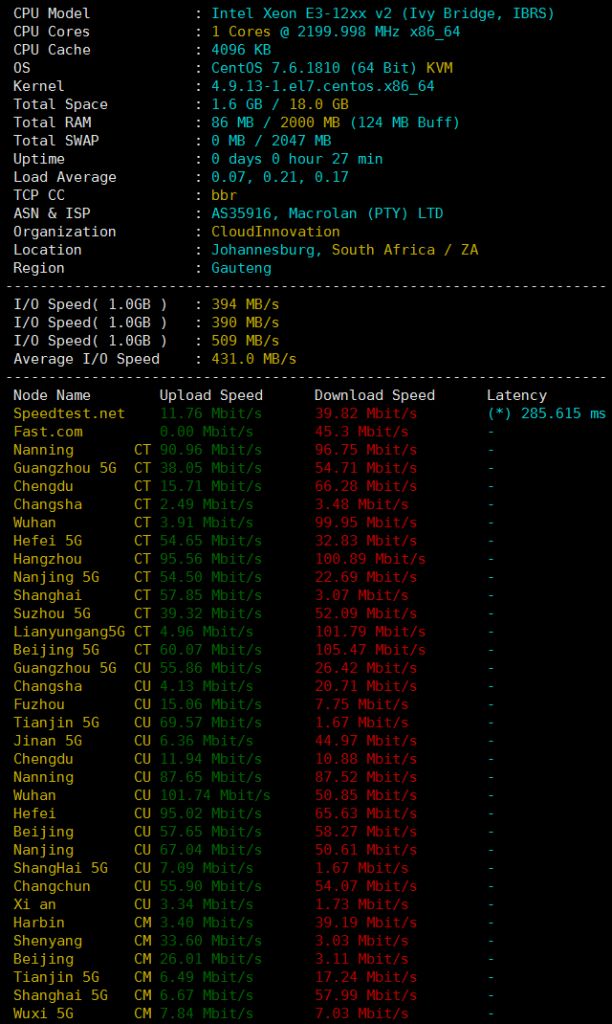Click the Region value Gauteng
This screenshot has width=612, height=1024.
(x=241, y=268)
